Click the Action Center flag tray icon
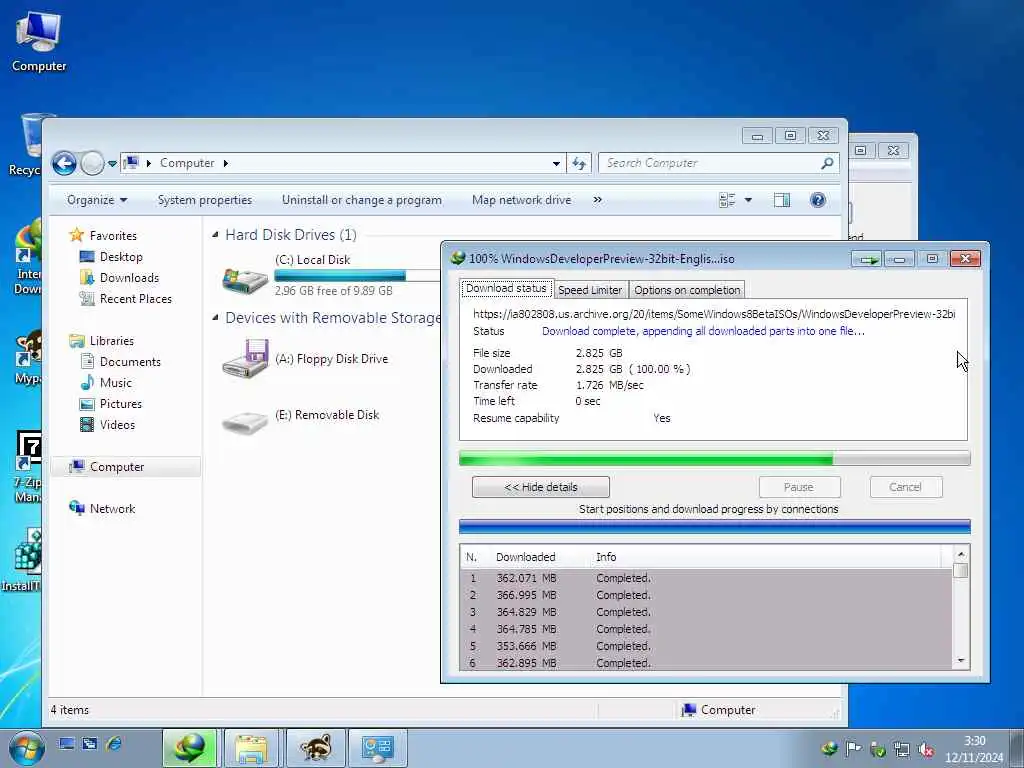Viewport: 1024px width, 768px height. tap(854, 749)
